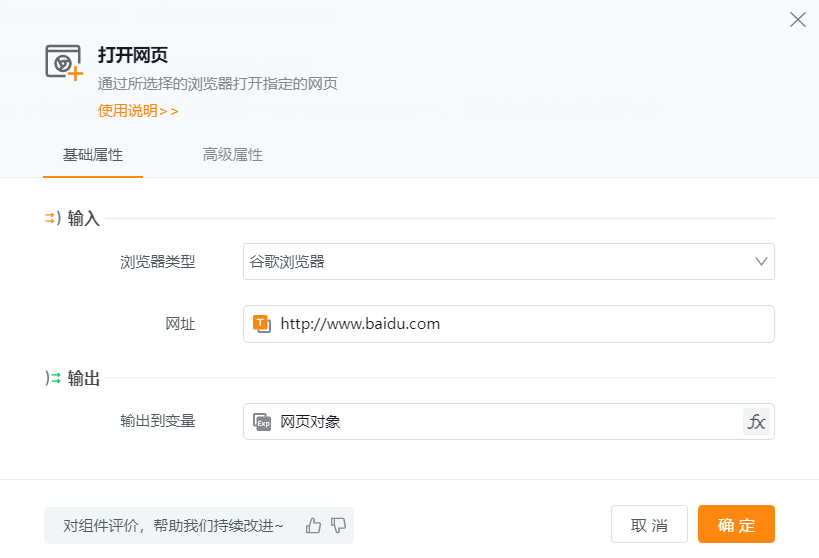The width and height of the screenshot is (819, 558).
Task: Open the fx expression editor
Action: [757, 422]
